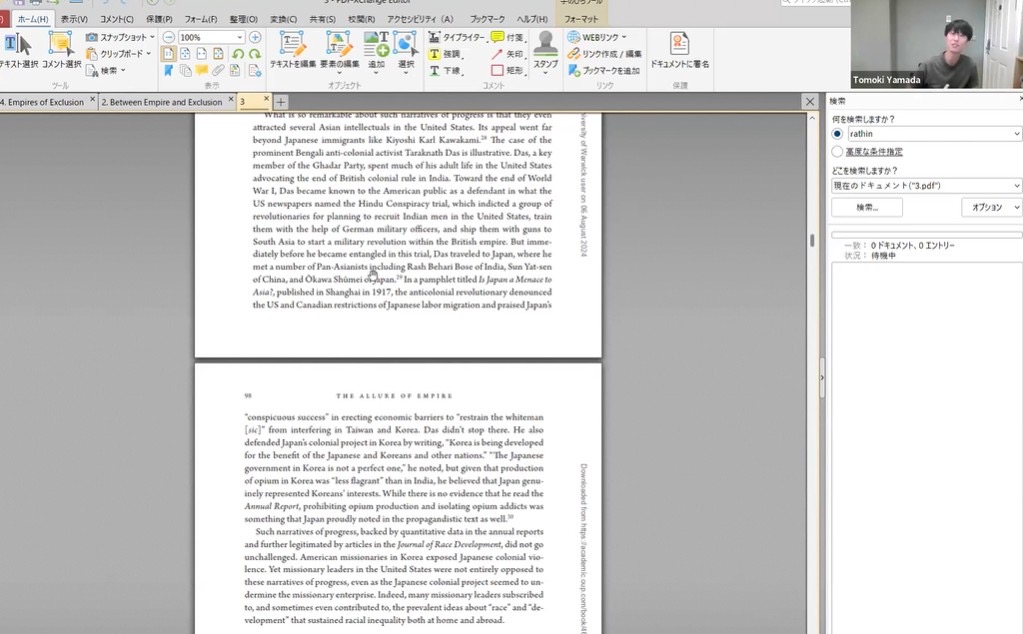
Task: Click ドキュメントに署名 sign document
Action: tap(680, 50)
